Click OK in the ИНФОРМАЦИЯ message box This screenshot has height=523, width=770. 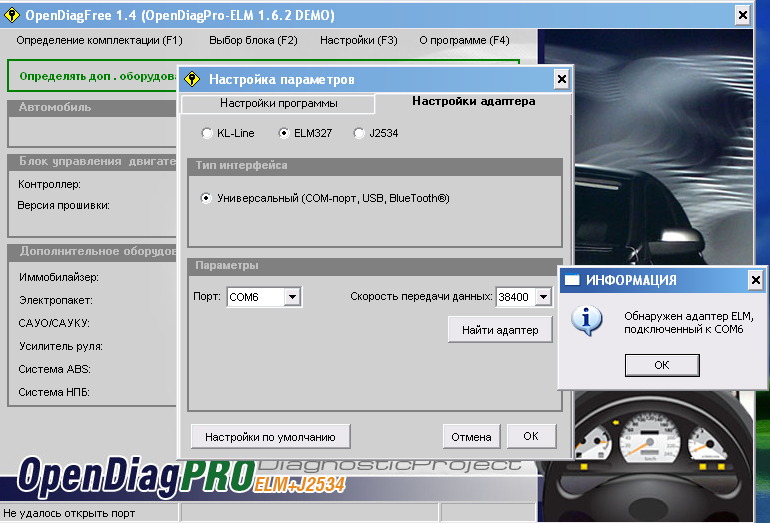tap(661, 365)
